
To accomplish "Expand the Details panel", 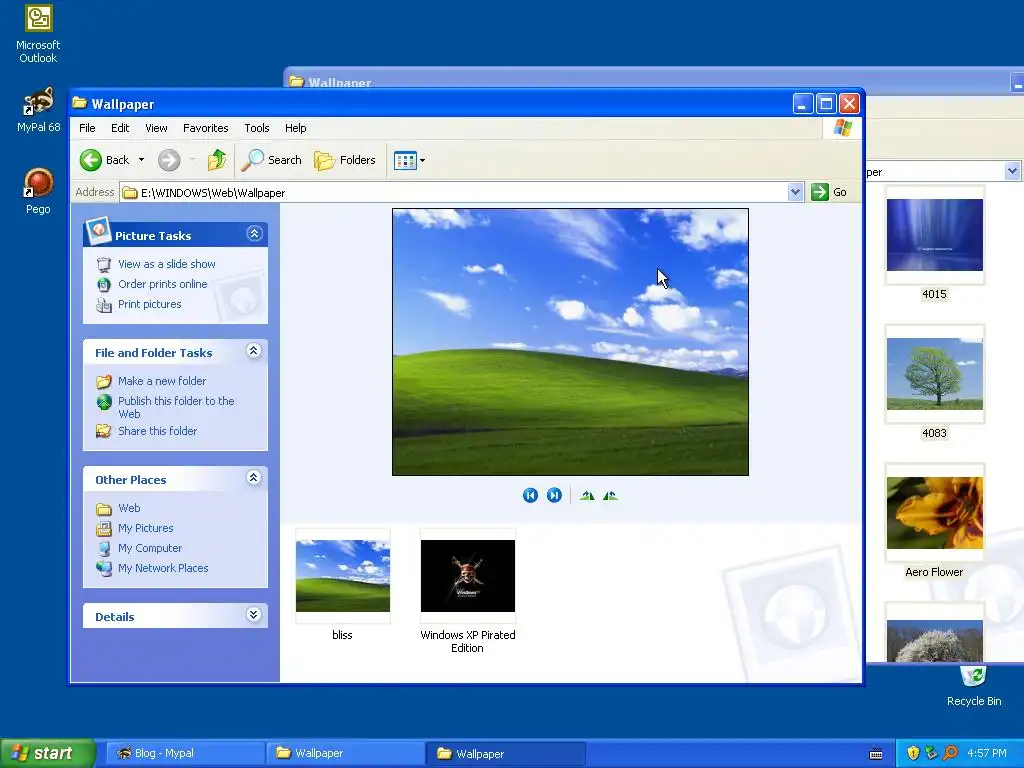I will [254, 615].
